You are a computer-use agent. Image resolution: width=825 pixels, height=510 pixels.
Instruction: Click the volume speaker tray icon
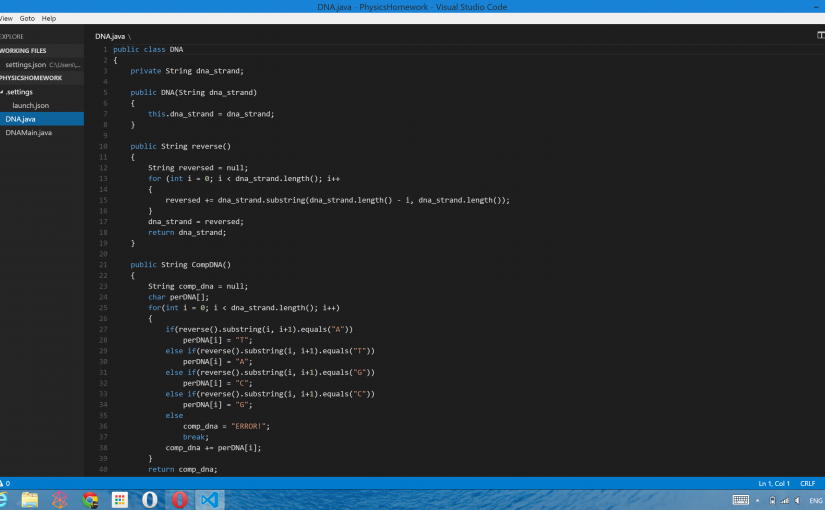point(797,500)
